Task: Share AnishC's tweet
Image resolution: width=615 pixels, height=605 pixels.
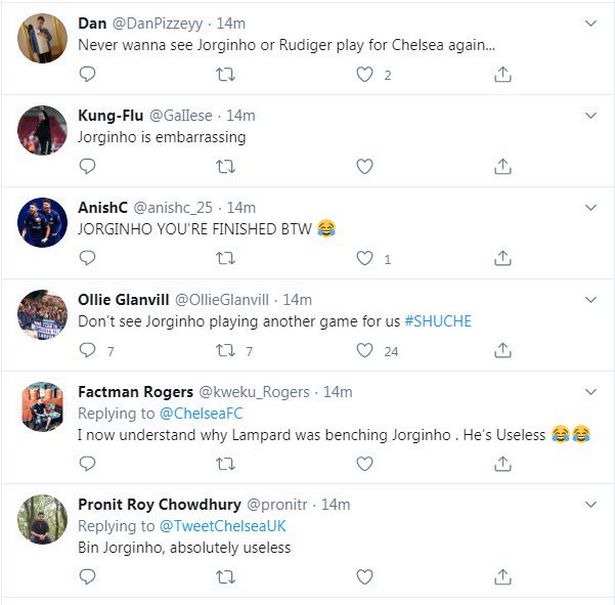Action: pyautogui.click(x=503, y=258)
